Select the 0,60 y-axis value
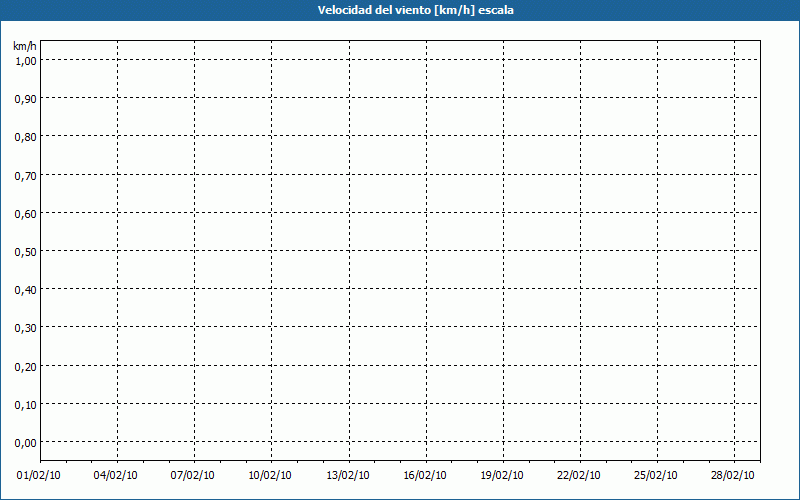This screenshot has width=800, height=500. [26, 214]
